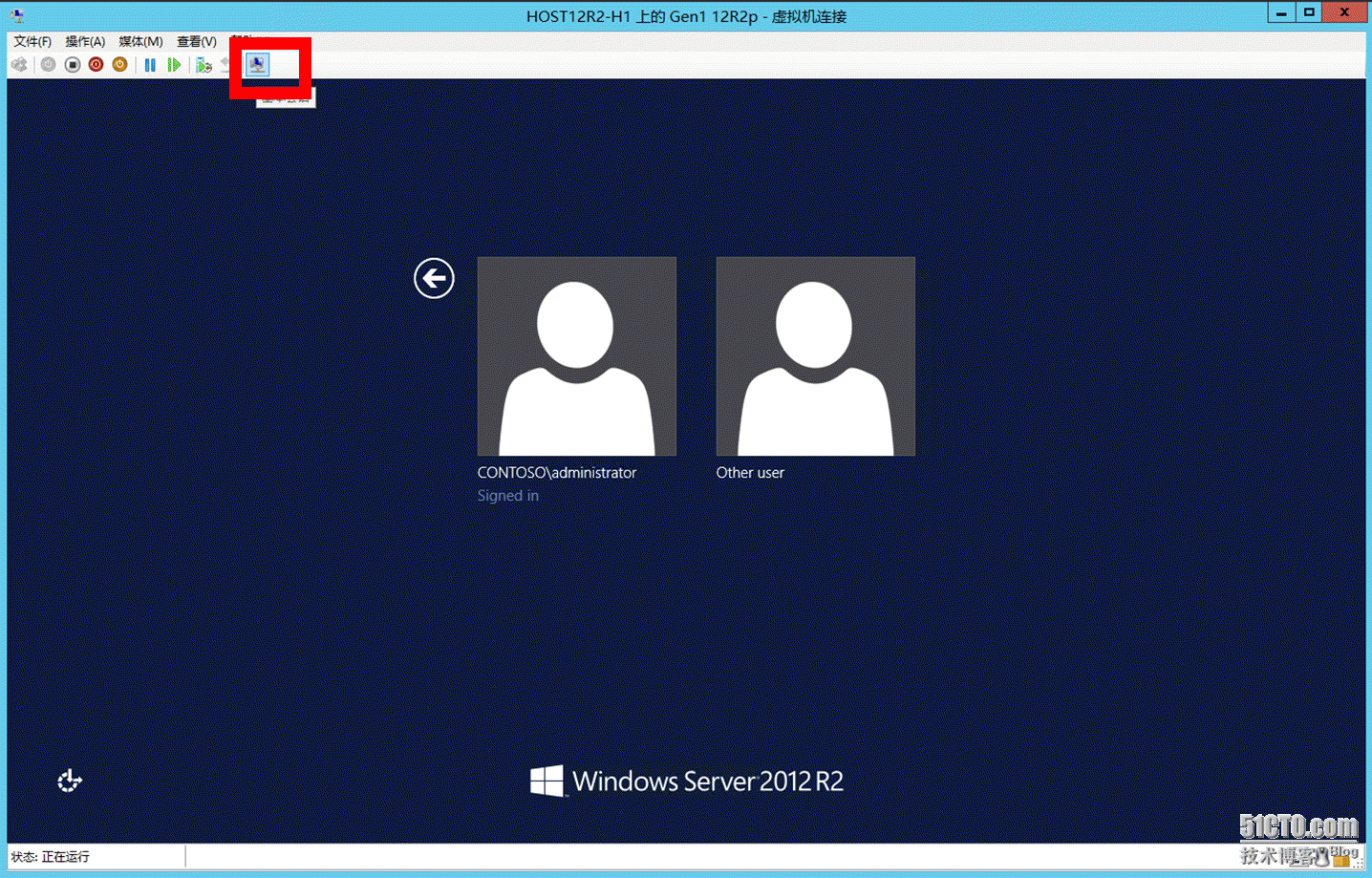This screenshot has width=1372, height=878.
Task: Maximize the virtual machine connection window
Action: (1309, 12)
